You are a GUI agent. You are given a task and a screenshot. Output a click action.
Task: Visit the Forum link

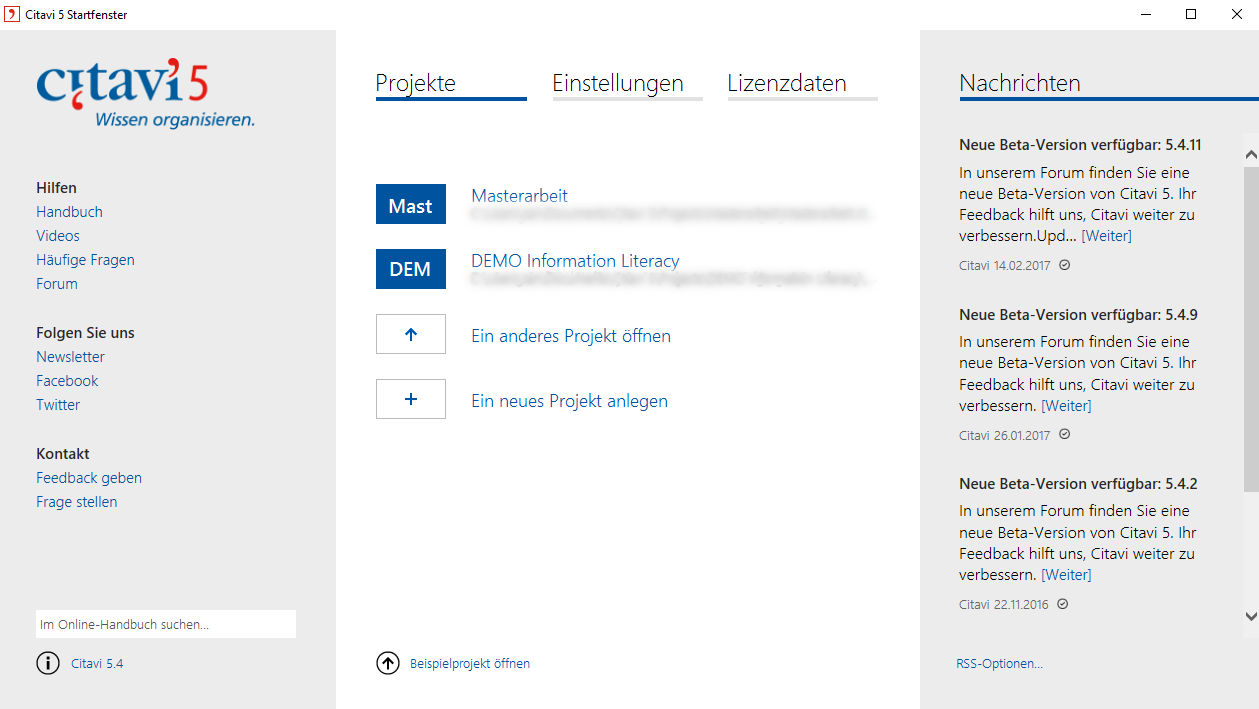coord(57,284)
